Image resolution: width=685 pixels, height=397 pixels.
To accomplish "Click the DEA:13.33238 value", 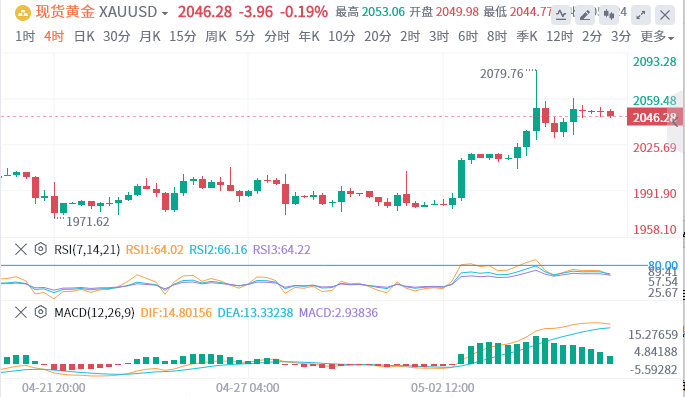I will [x=255, y=313].
